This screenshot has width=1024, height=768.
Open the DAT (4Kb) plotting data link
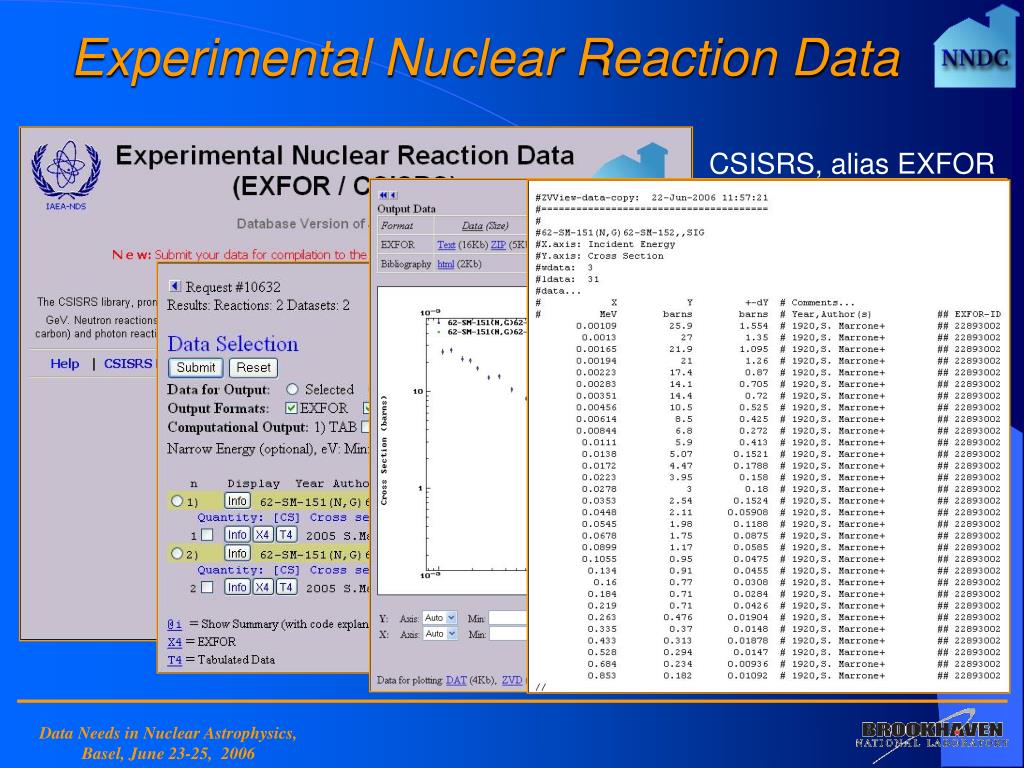456,680
